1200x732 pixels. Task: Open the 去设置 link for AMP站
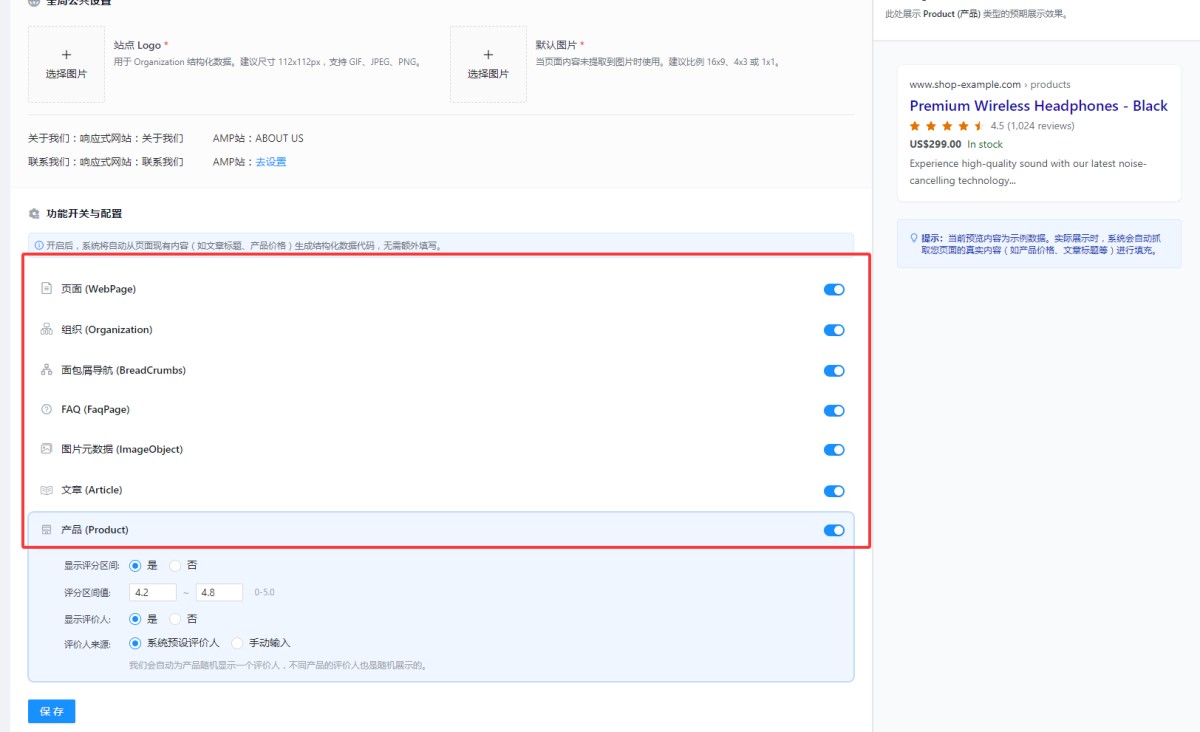pyautogui.click(x=270, y=162)
